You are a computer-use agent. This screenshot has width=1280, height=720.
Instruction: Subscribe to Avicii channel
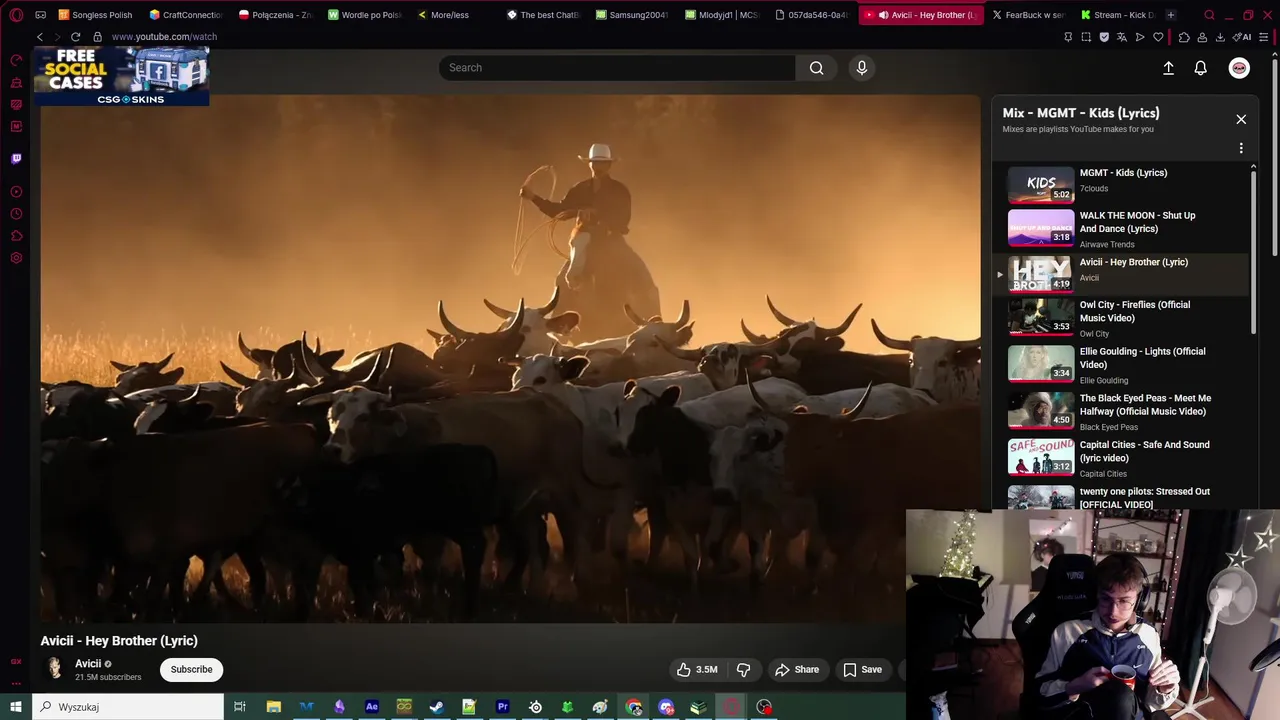[x=191, y=670]
